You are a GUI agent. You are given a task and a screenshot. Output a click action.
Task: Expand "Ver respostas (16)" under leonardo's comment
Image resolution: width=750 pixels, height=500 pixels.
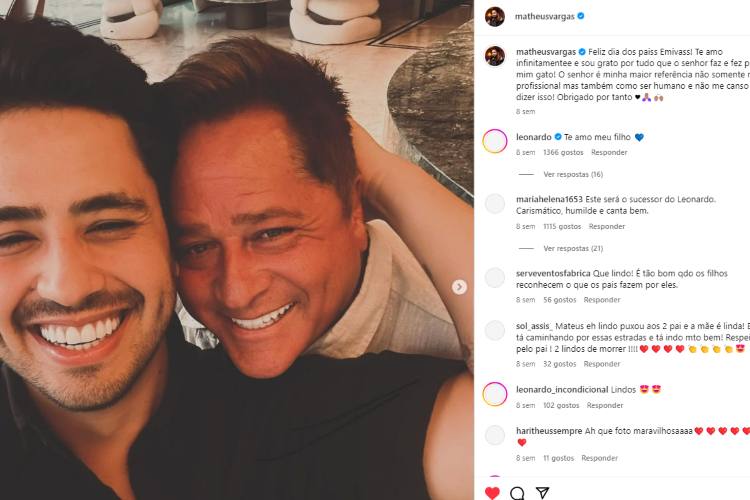573,174
